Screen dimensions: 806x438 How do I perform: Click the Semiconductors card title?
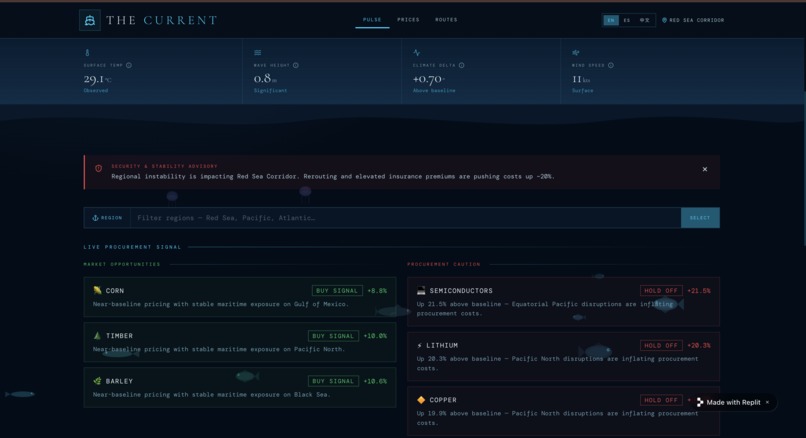461,290
